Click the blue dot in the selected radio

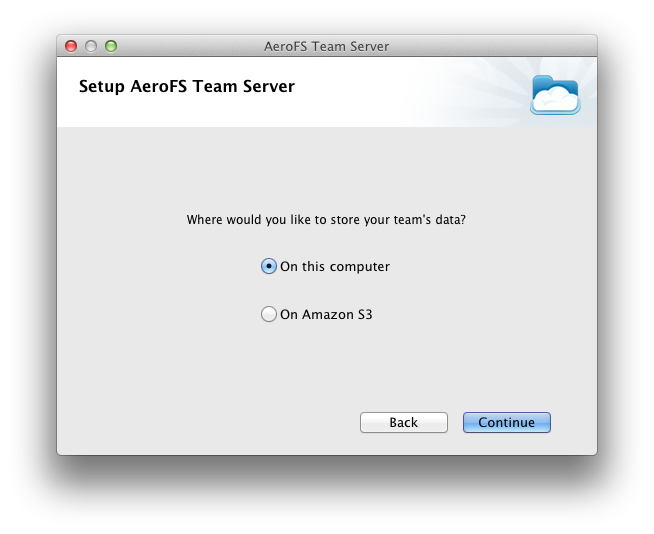pyautogui.click(x=269, y=266)
